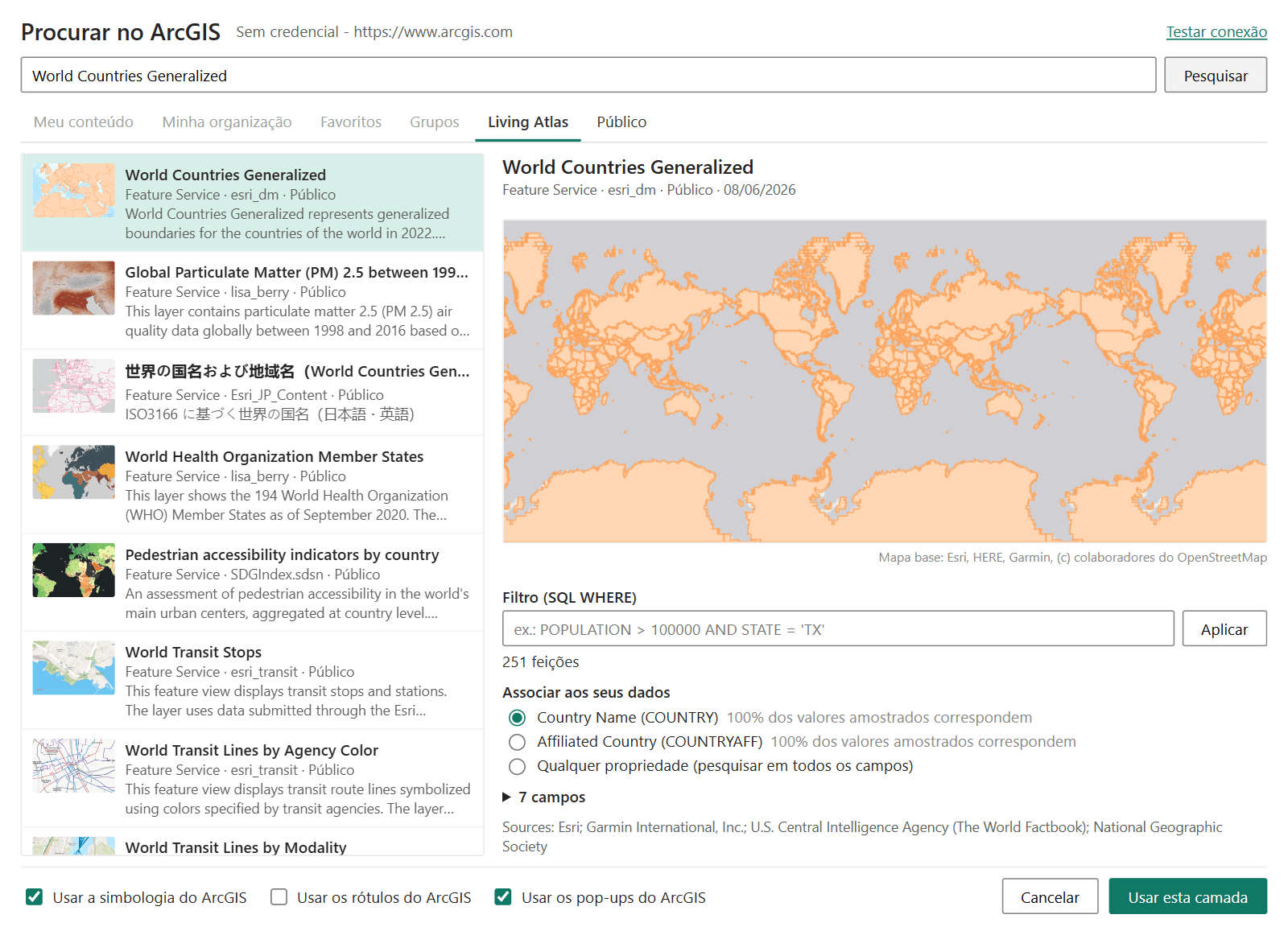This screenshot has height=927, width=1288.
Task: Open the Grupos tab
Action: click(435, 122)
